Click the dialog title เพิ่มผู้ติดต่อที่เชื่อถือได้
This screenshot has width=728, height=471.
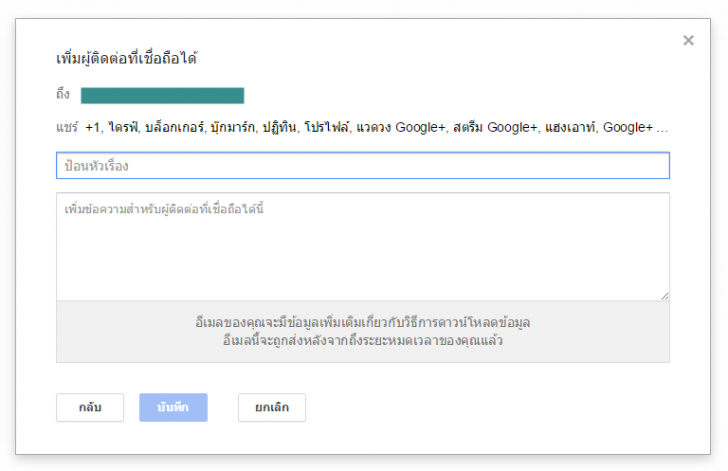tap(127, 59)
